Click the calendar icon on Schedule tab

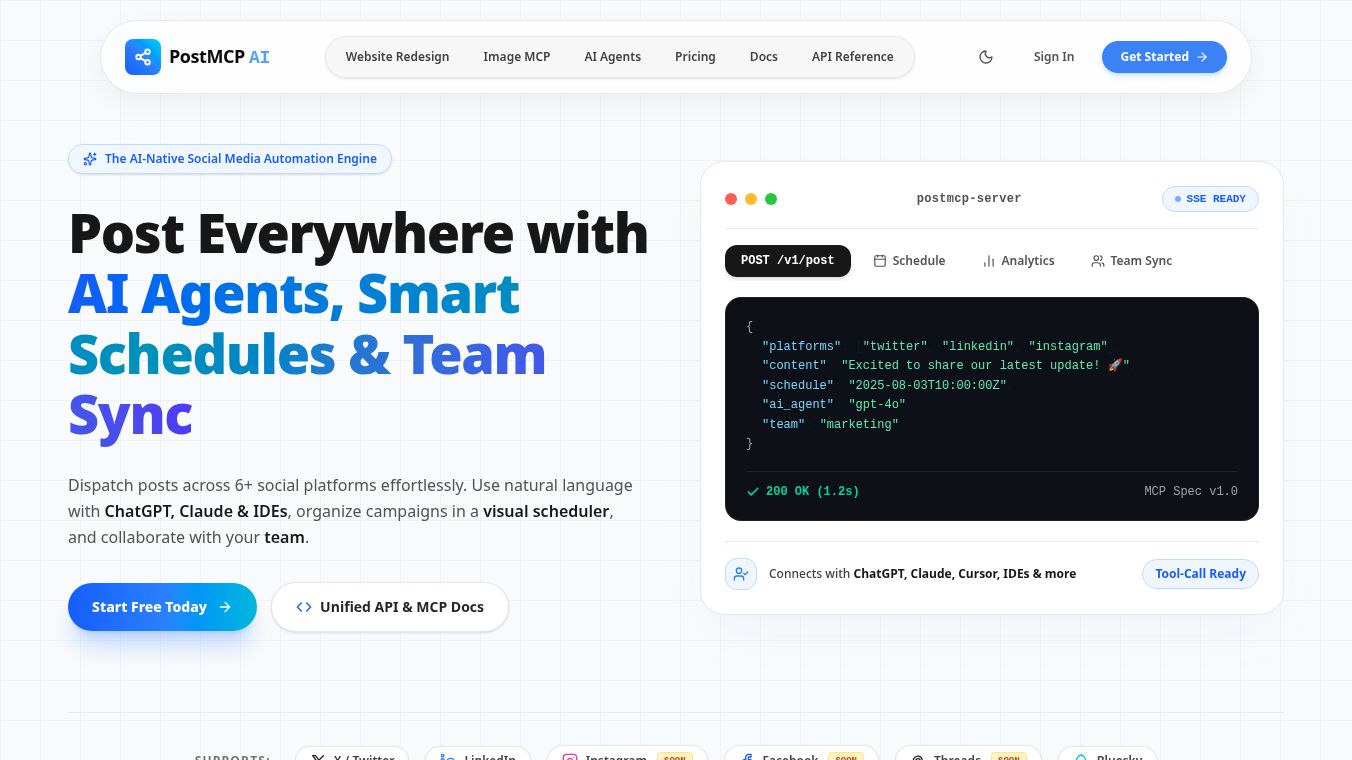pyautogui.click(x=880, y=261)
